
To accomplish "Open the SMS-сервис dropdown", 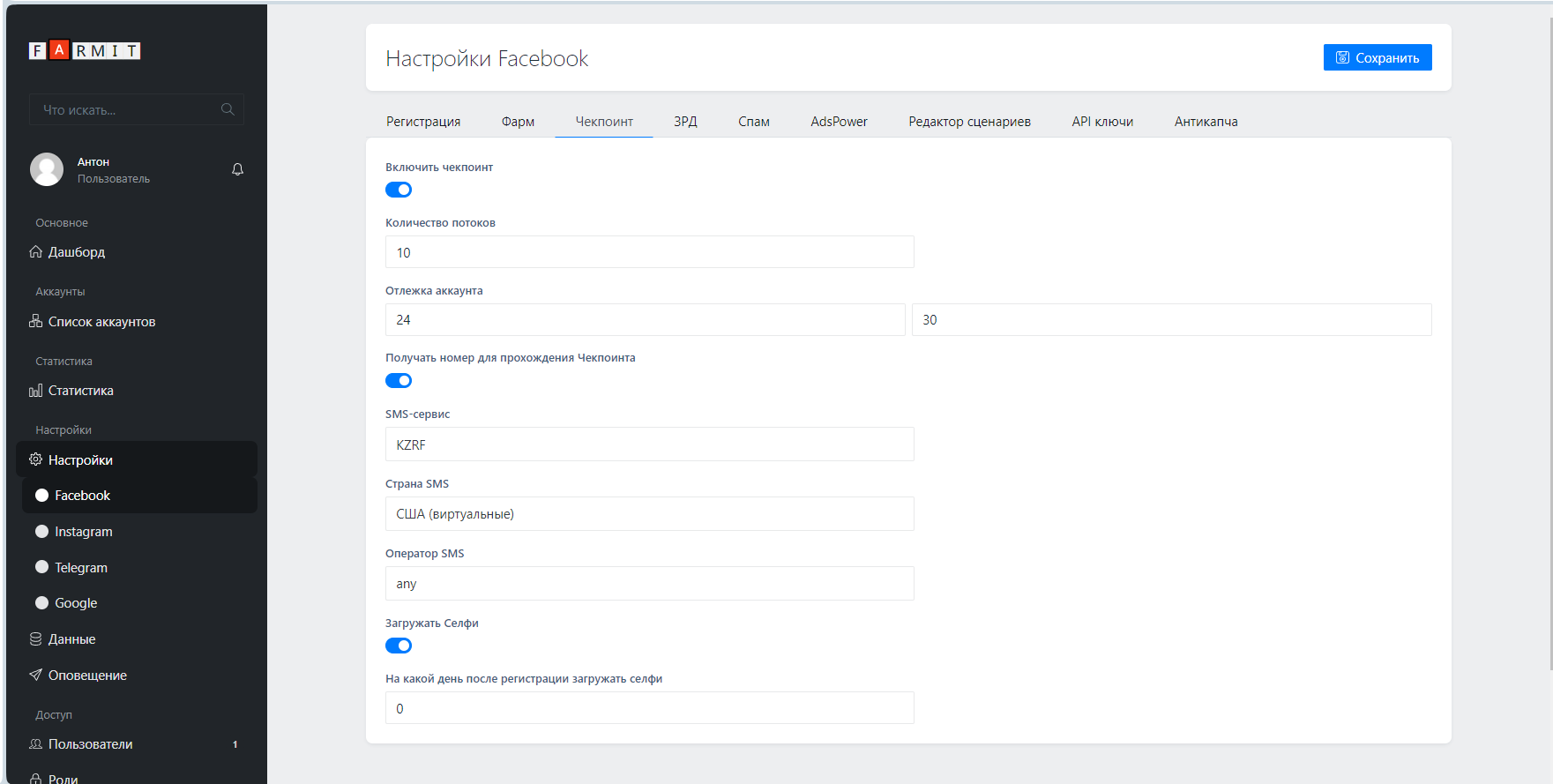I will point(649,444).
